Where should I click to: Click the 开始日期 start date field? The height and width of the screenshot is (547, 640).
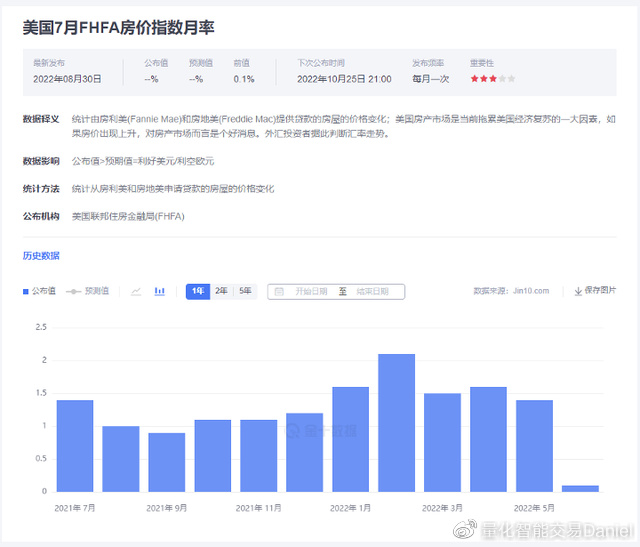(x=311, y=291)
